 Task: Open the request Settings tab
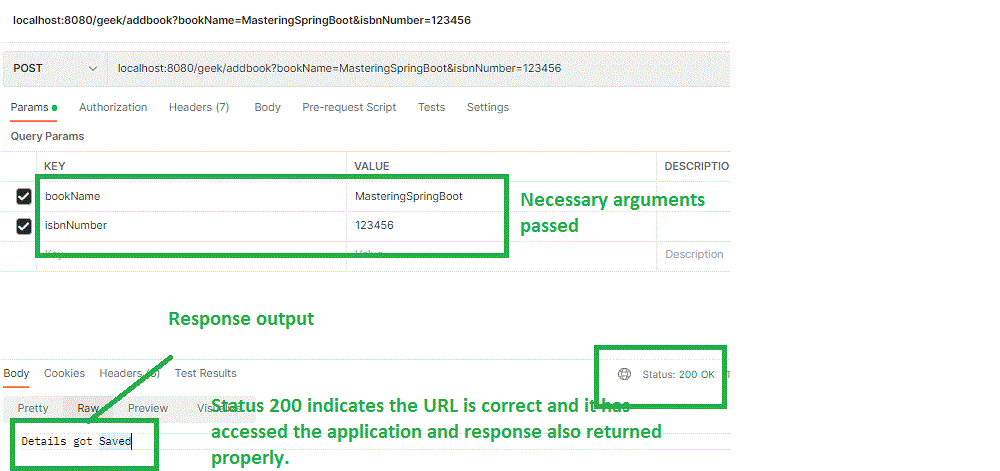click(x=488, y=107)
